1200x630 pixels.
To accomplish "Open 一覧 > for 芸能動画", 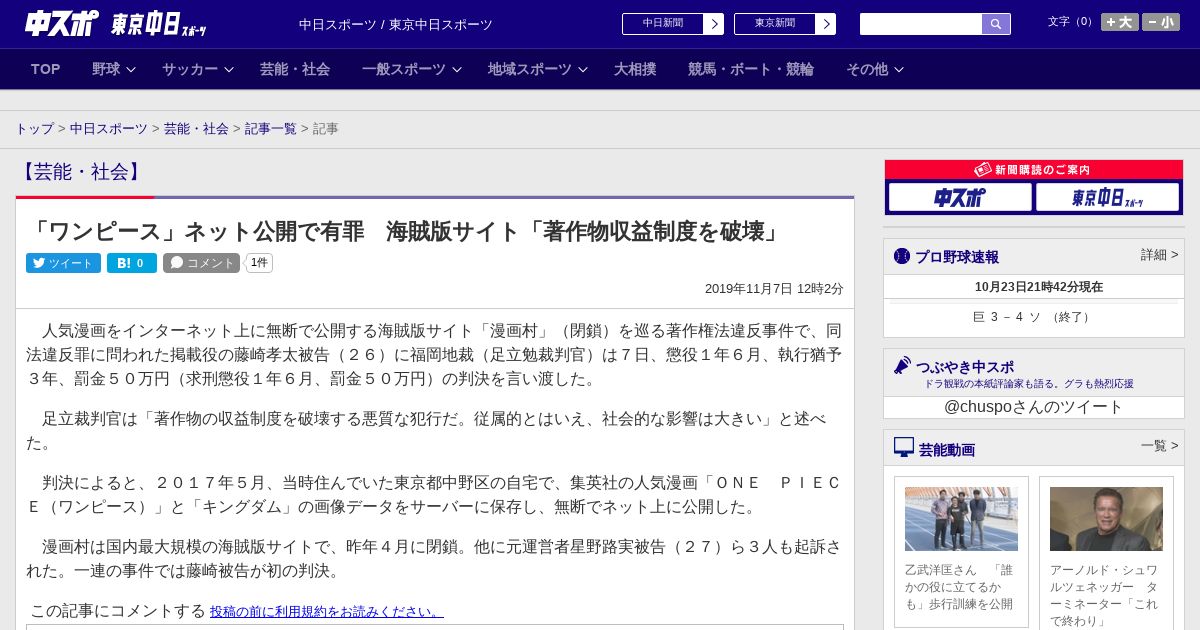I will pyautogui.click(x=1159, y=446).
